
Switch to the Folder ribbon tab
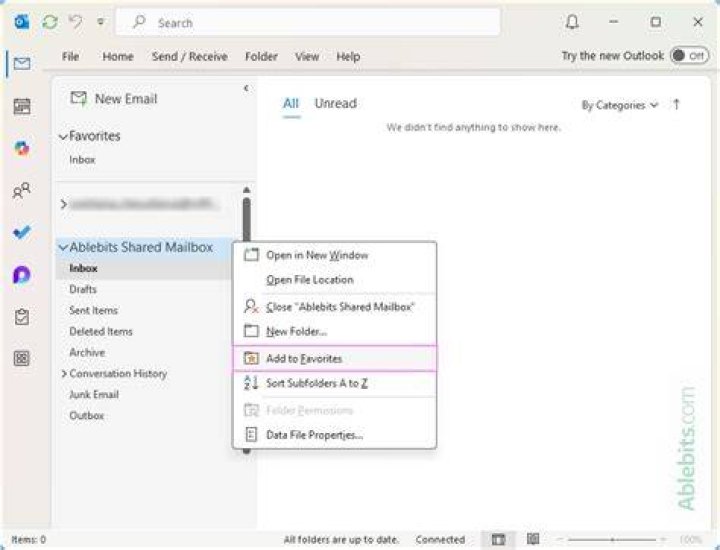point(261,56)
